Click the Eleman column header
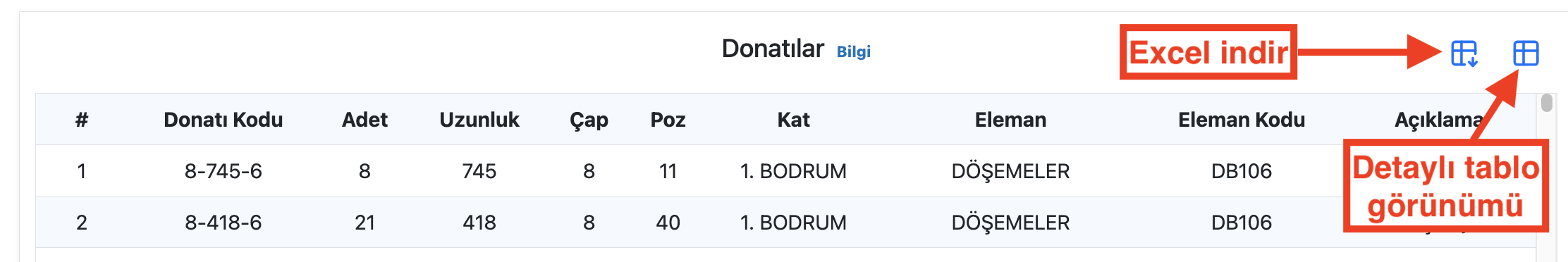This screenshot has height=262, width=1568. (1010, 120)
